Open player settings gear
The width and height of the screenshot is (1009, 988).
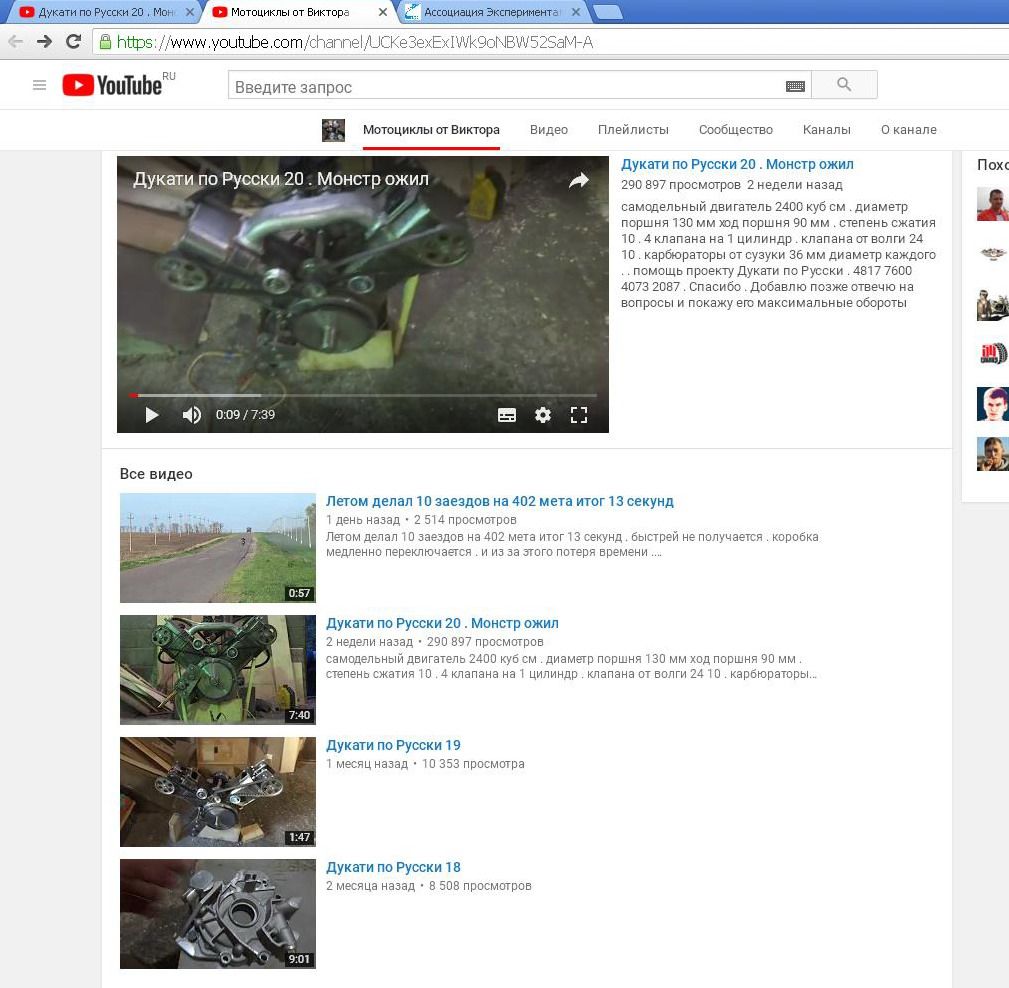543,415
